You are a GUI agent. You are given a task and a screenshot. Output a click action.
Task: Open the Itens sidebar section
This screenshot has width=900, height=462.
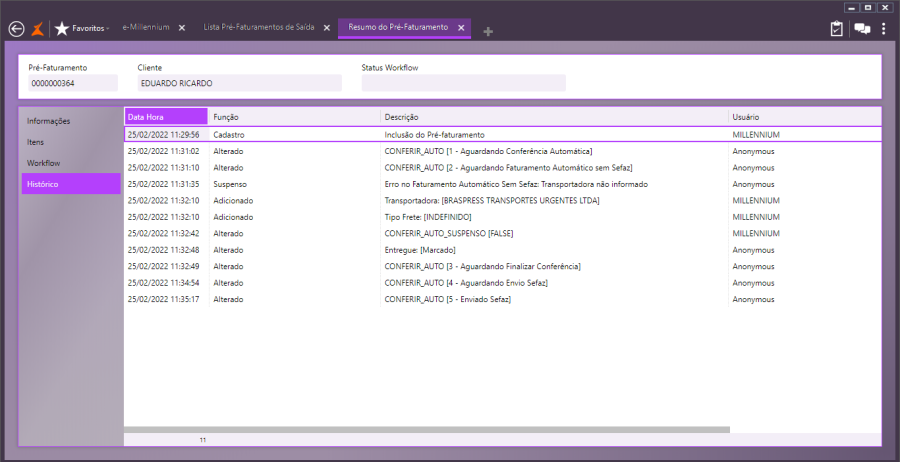(71, 142)
